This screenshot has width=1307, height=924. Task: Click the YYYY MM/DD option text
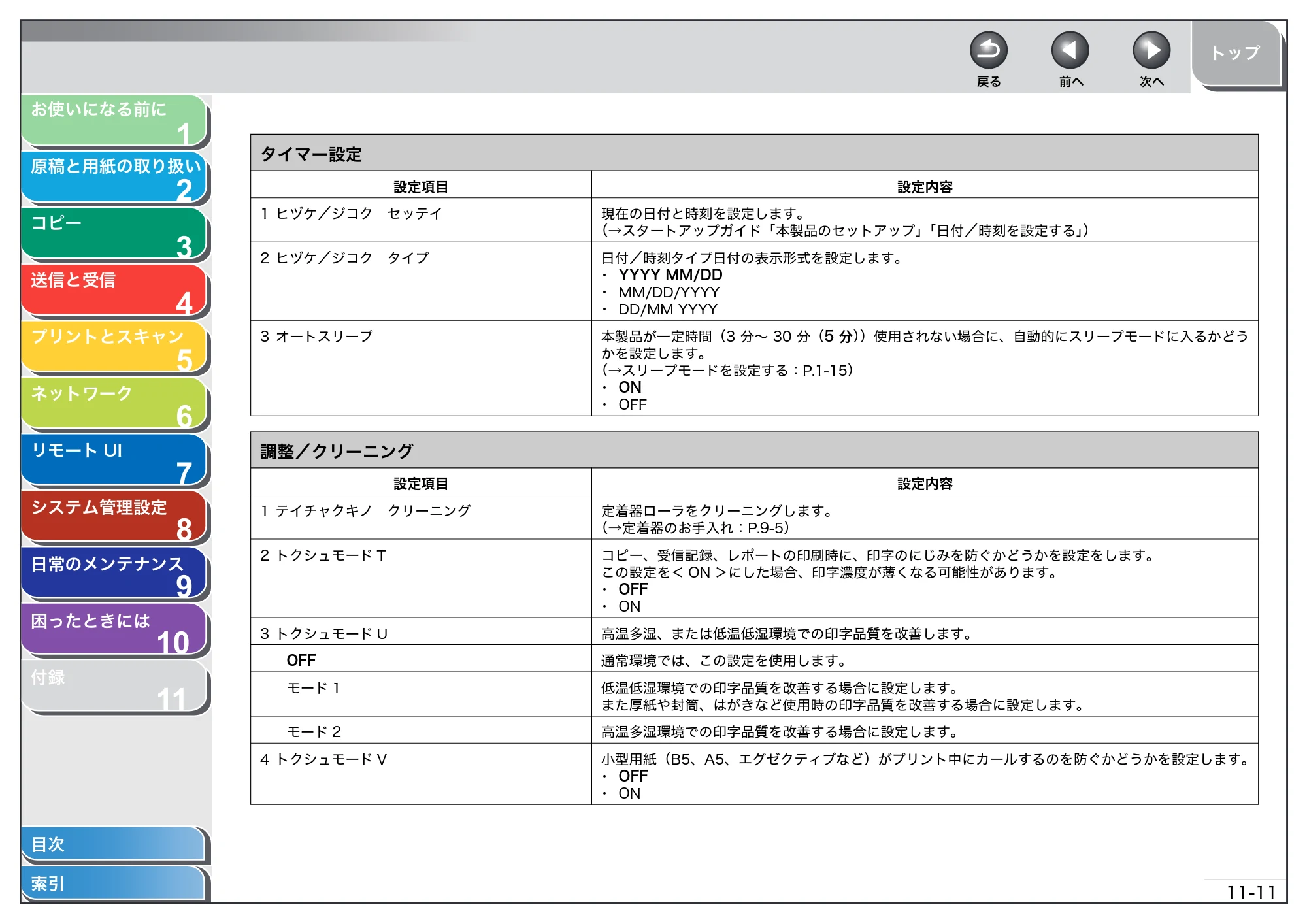670,275
